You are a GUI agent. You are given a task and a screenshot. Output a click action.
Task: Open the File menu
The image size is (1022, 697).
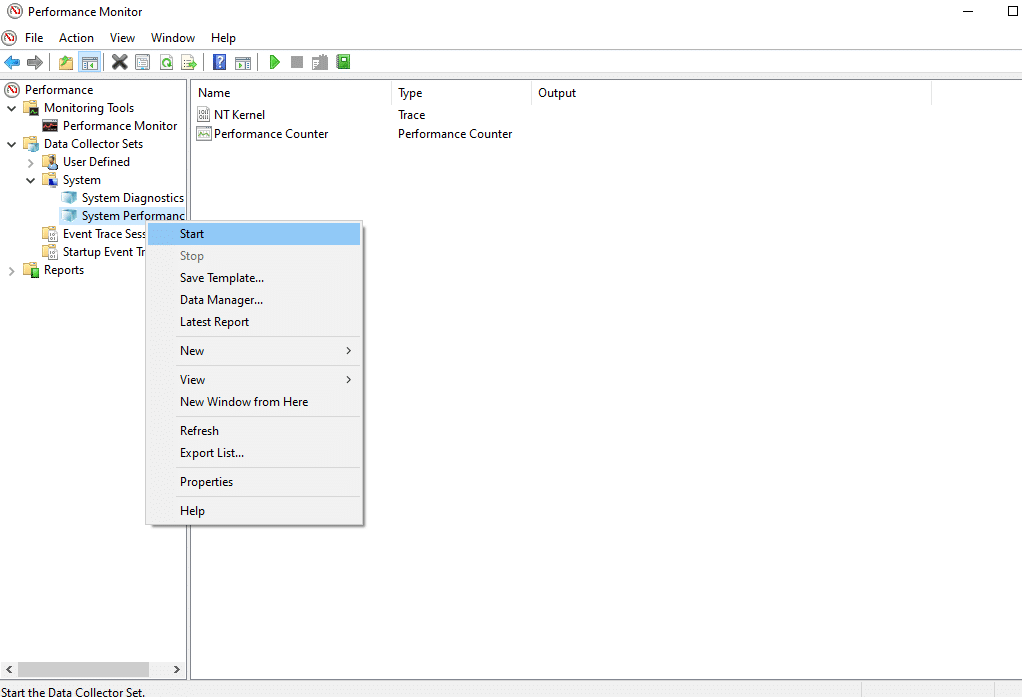[x=34, y=38]
